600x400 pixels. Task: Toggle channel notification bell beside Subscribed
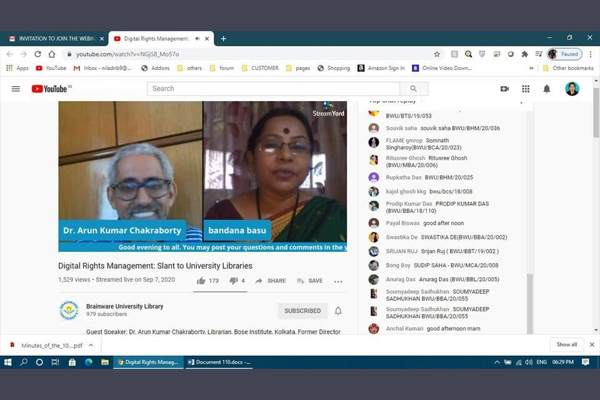[x=338, y=311]
